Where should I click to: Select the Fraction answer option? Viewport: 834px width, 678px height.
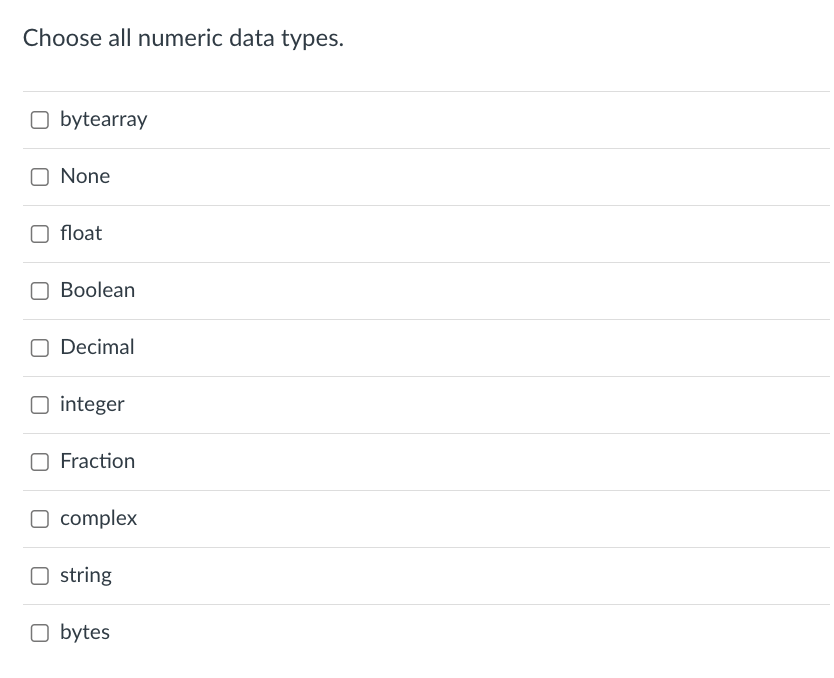[x=97, y=461]
